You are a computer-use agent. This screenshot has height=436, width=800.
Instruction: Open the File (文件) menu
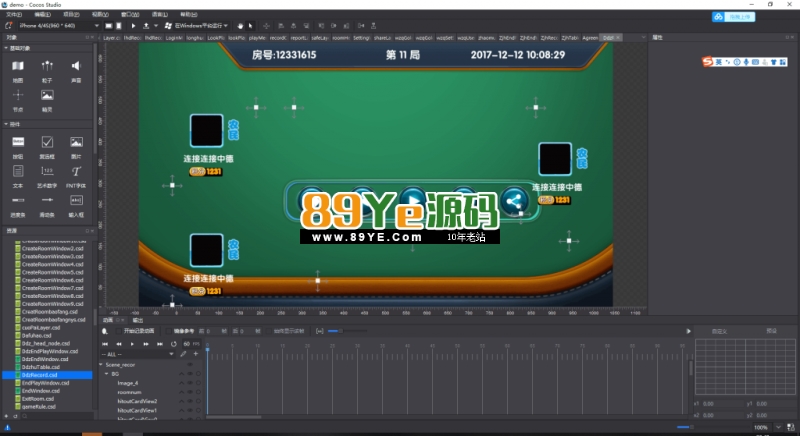tap(14, 14)
